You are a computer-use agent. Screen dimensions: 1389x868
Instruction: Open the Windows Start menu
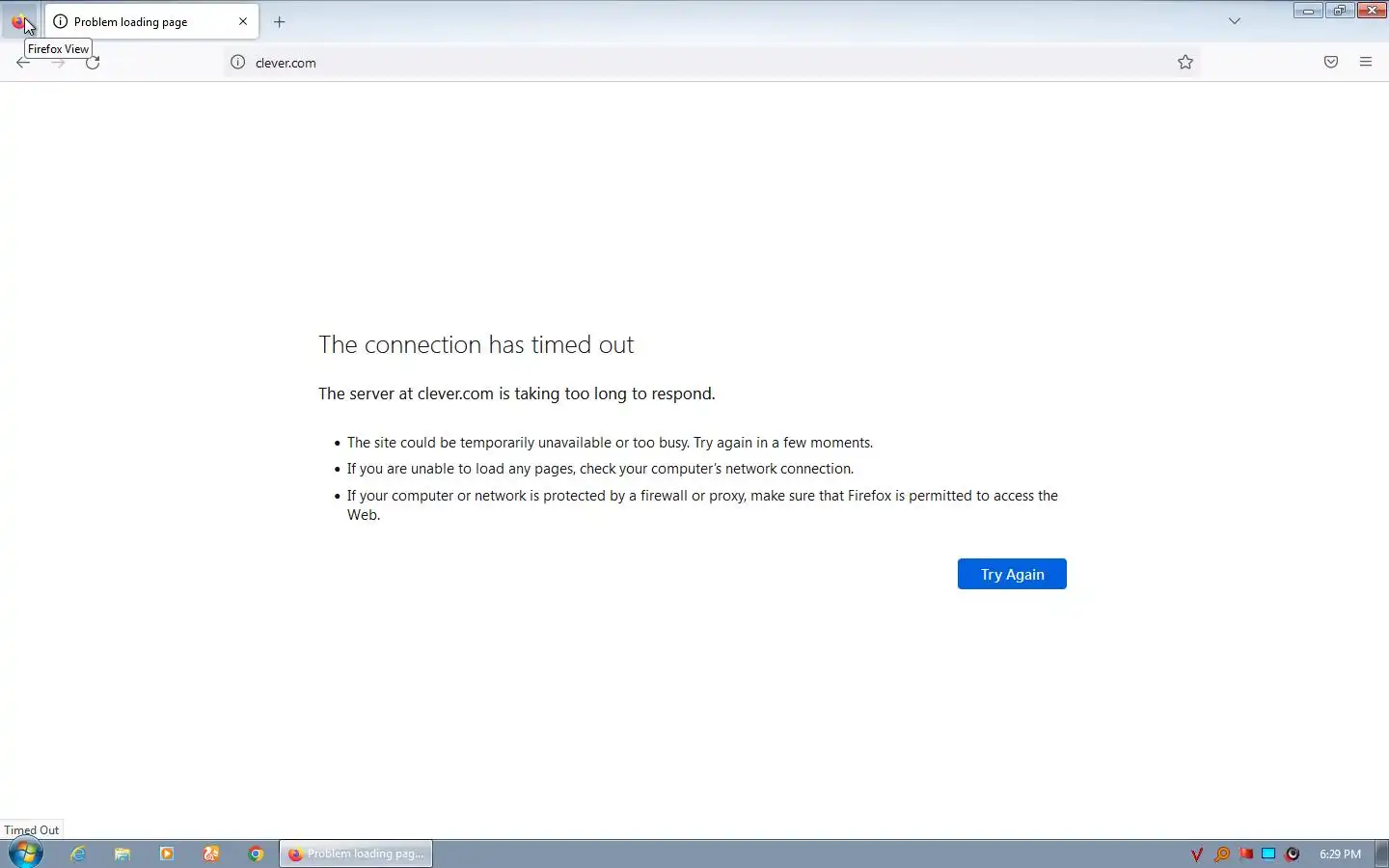point(25,854)
